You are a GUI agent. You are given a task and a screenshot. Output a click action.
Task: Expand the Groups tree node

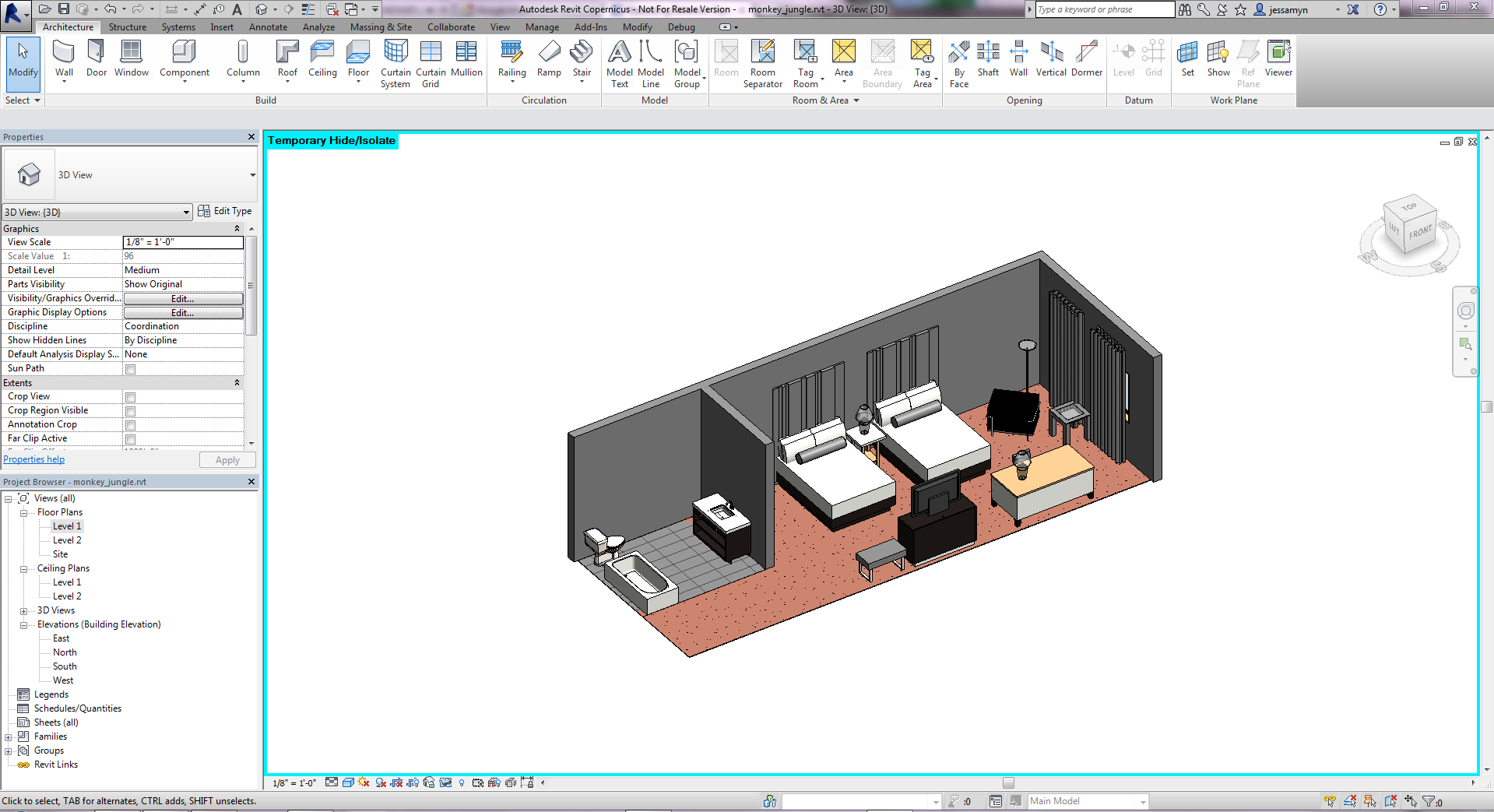click(8, 751)
